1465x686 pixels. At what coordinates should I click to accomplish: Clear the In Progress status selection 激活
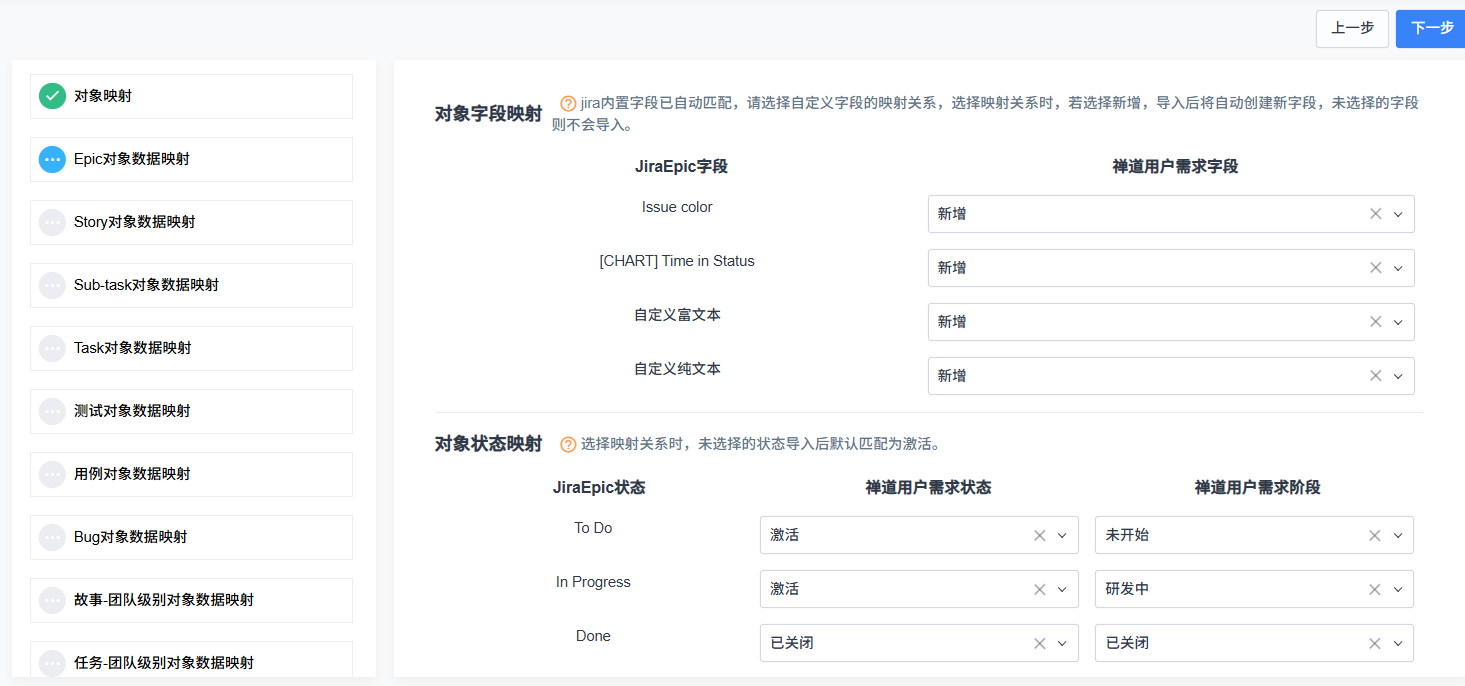[x=1040, y=589]
